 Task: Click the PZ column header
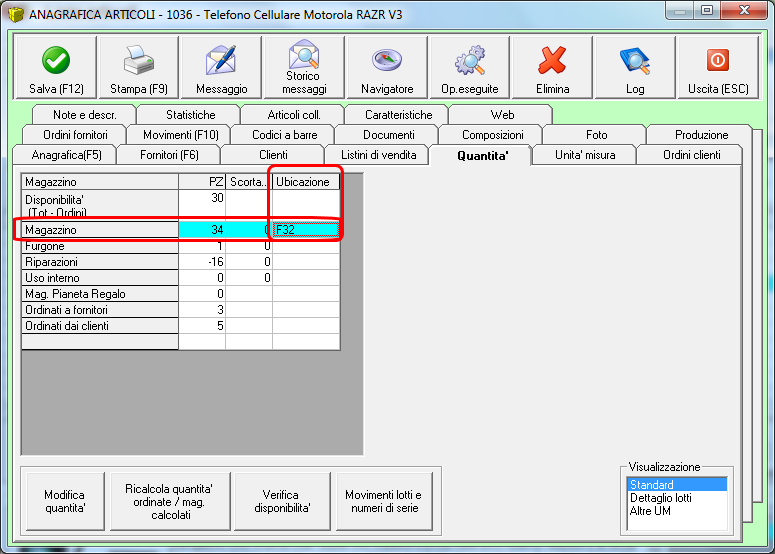point(202,182)
